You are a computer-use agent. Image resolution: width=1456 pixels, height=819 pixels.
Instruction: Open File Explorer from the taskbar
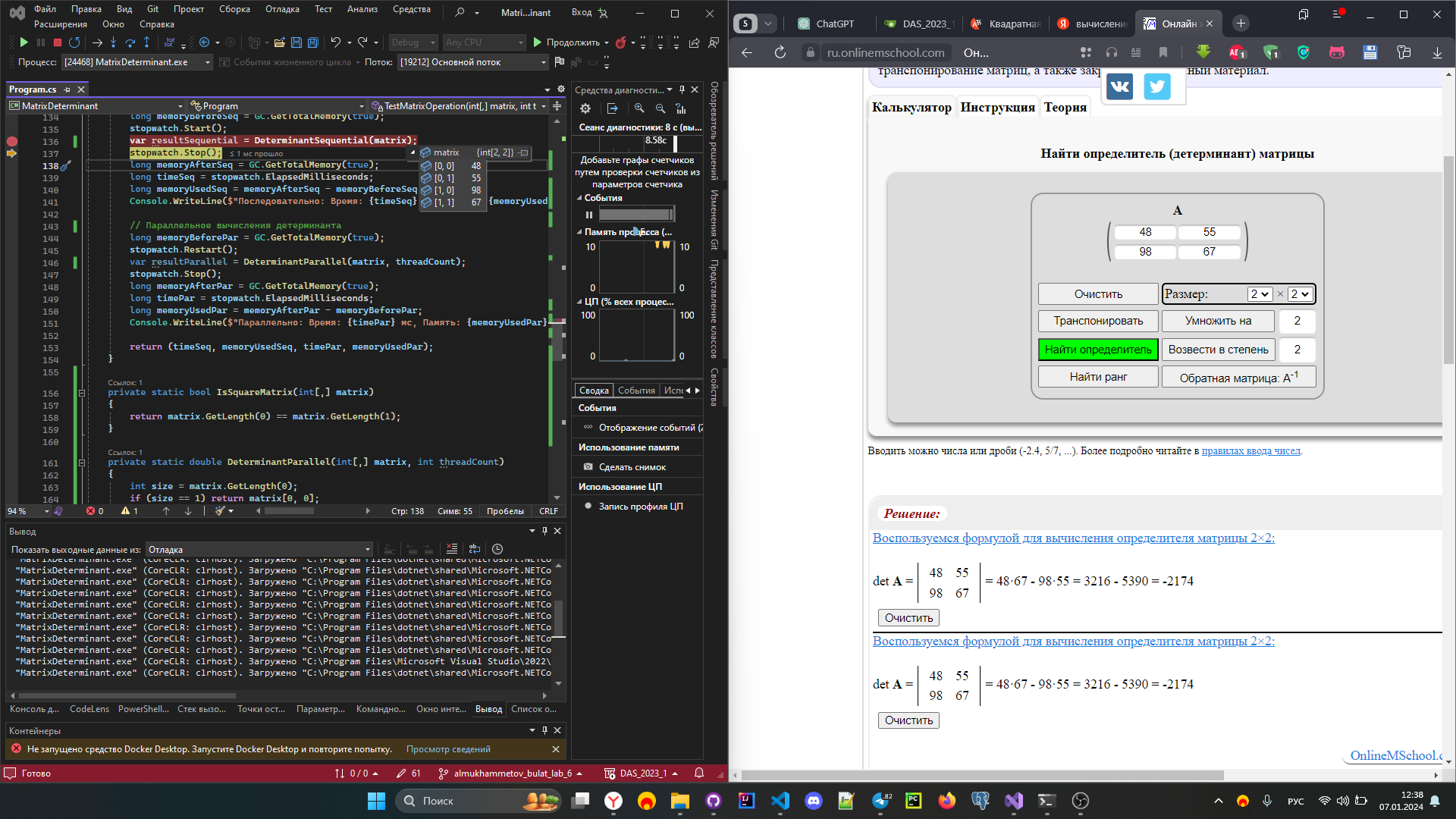coord(679,801)
